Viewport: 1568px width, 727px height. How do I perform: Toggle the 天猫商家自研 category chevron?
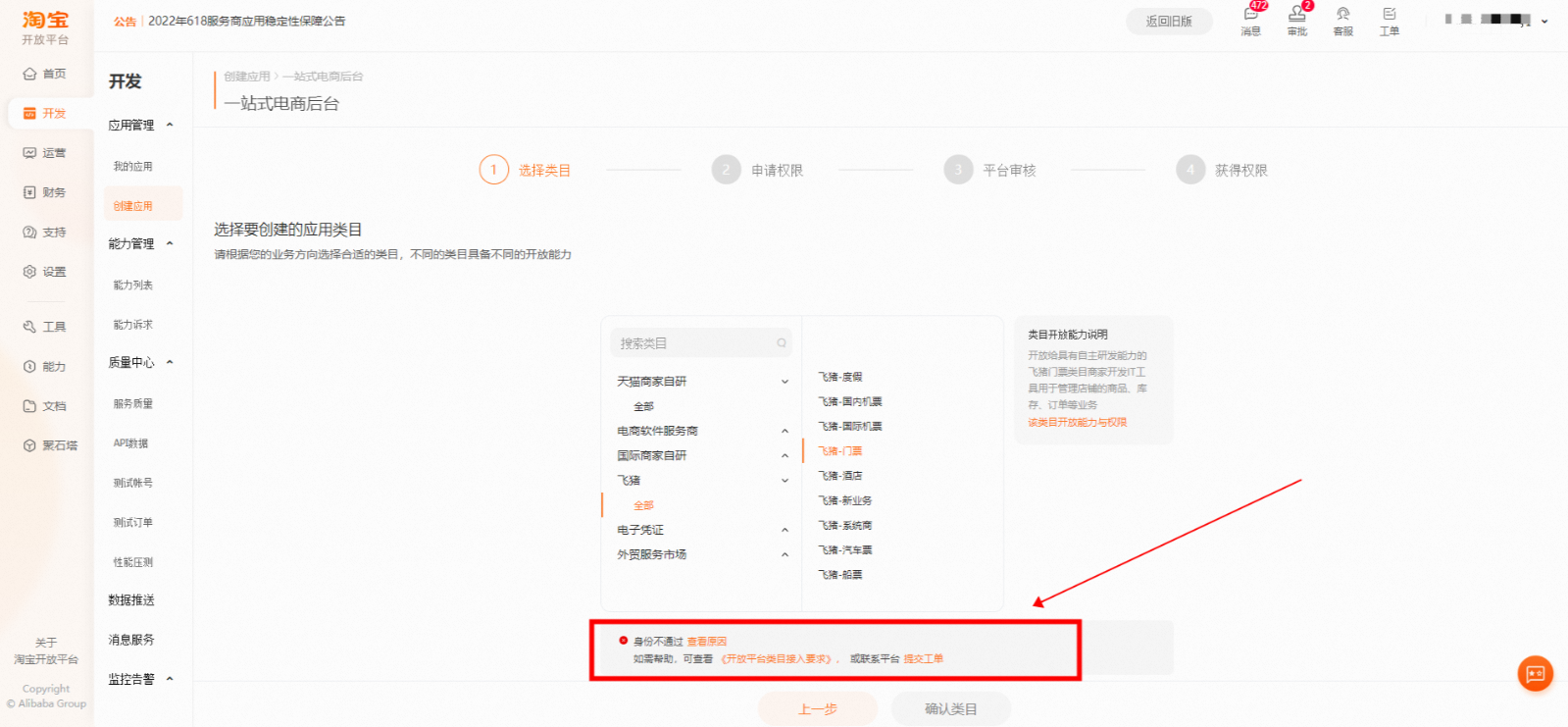pos(784,382)
